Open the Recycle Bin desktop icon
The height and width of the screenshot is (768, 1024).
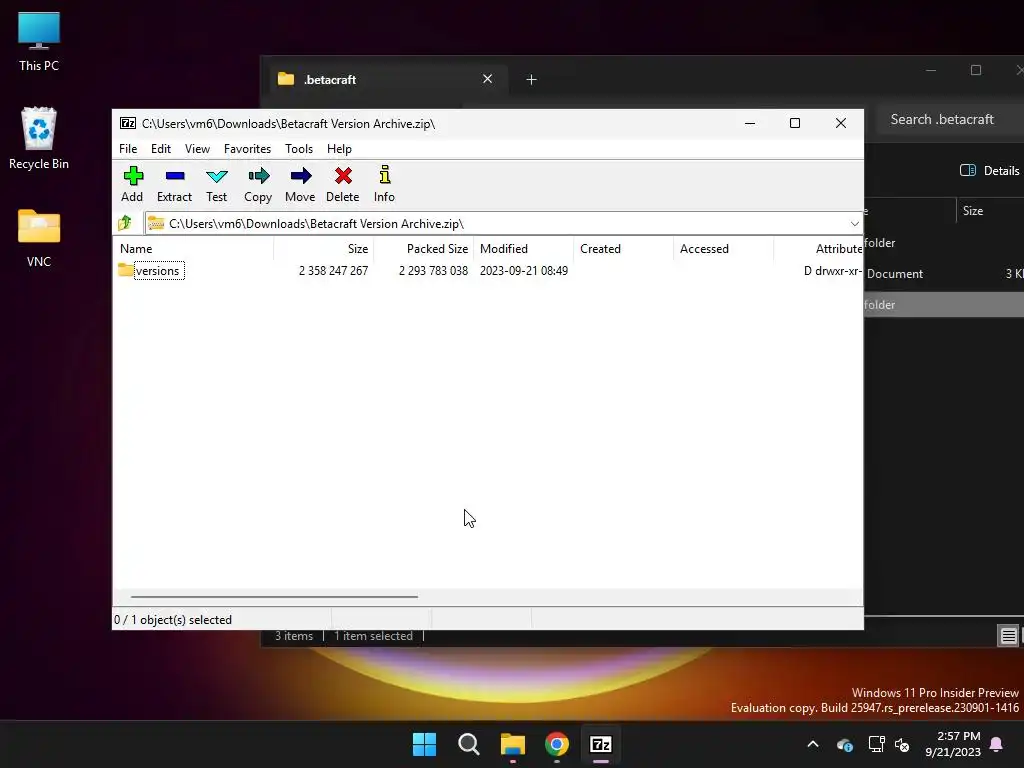coord(39,138)
